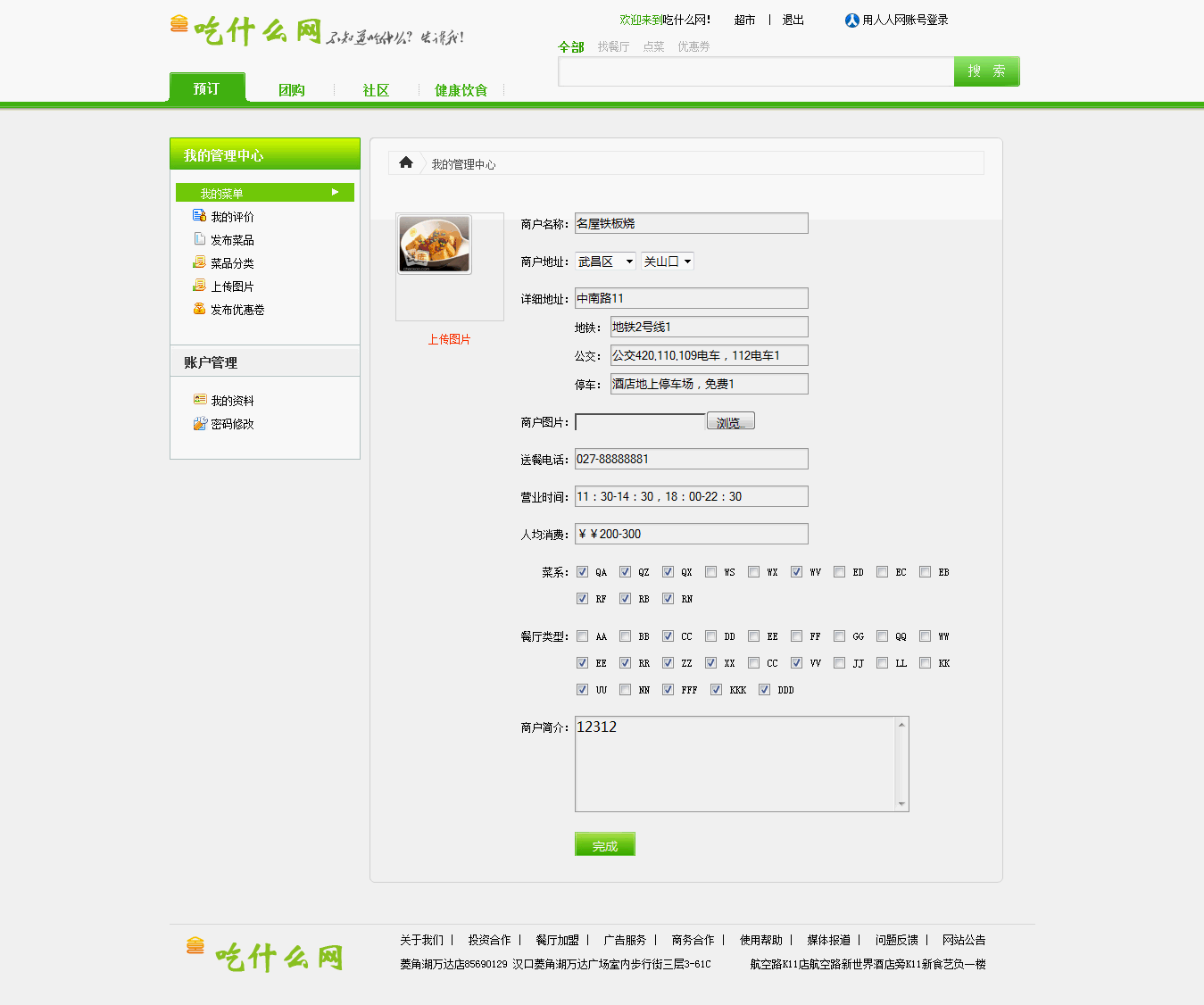Click the 商户简介 textarea scrollbar
This screenshot has width=1204, height=1005.
901,764
